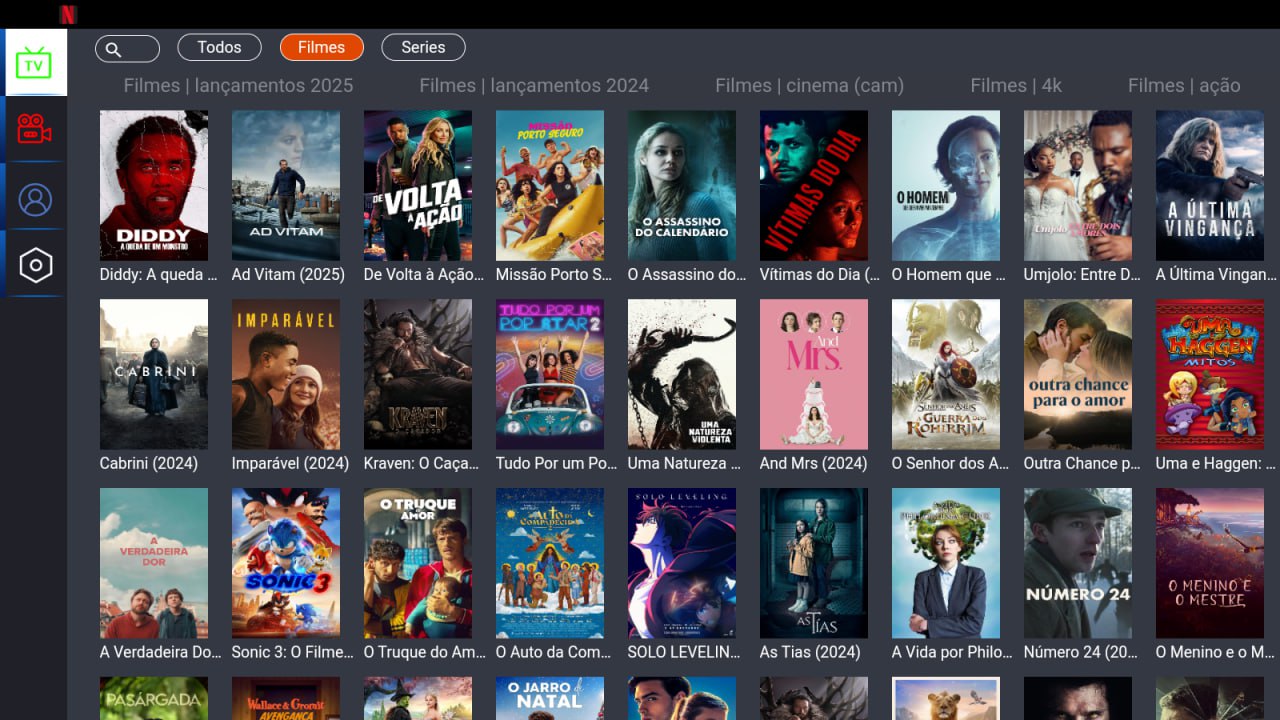Click the search magnifier field
This screenshot has height=720, width=1280.
coord(127,48)
